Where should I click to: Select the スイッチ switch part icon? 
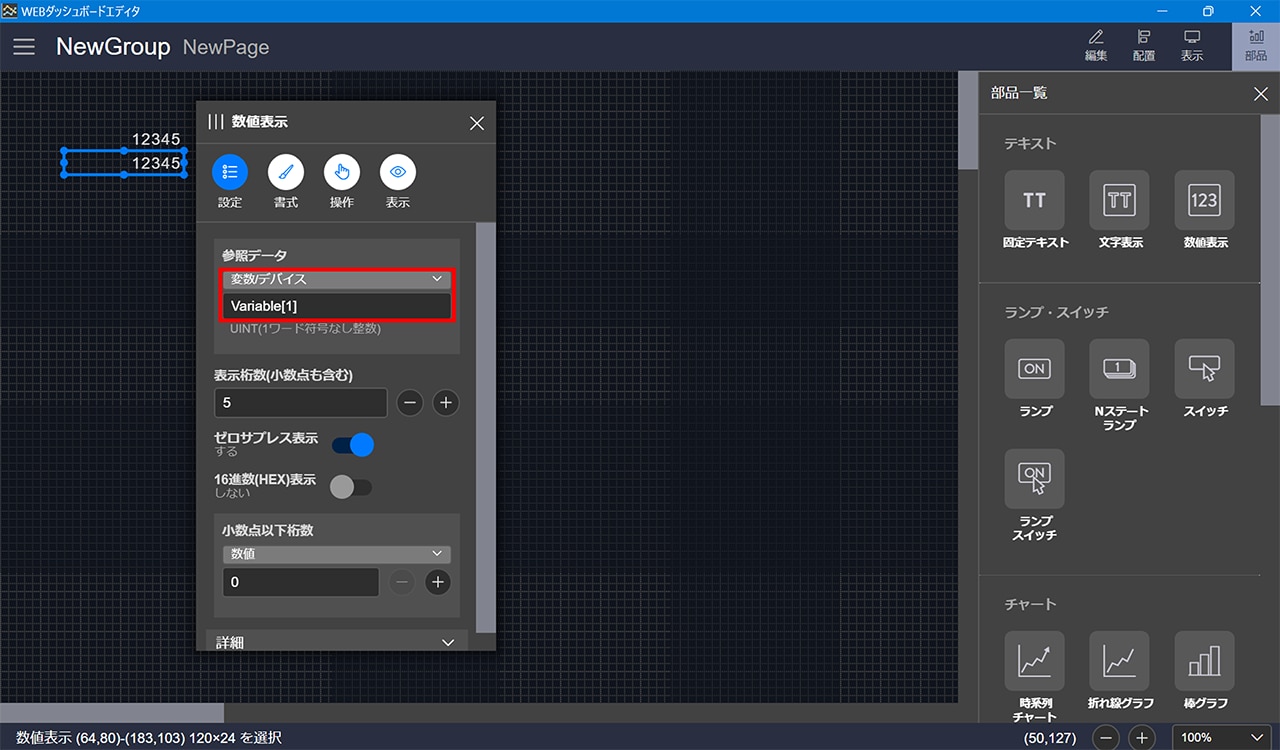(1204, 369)
